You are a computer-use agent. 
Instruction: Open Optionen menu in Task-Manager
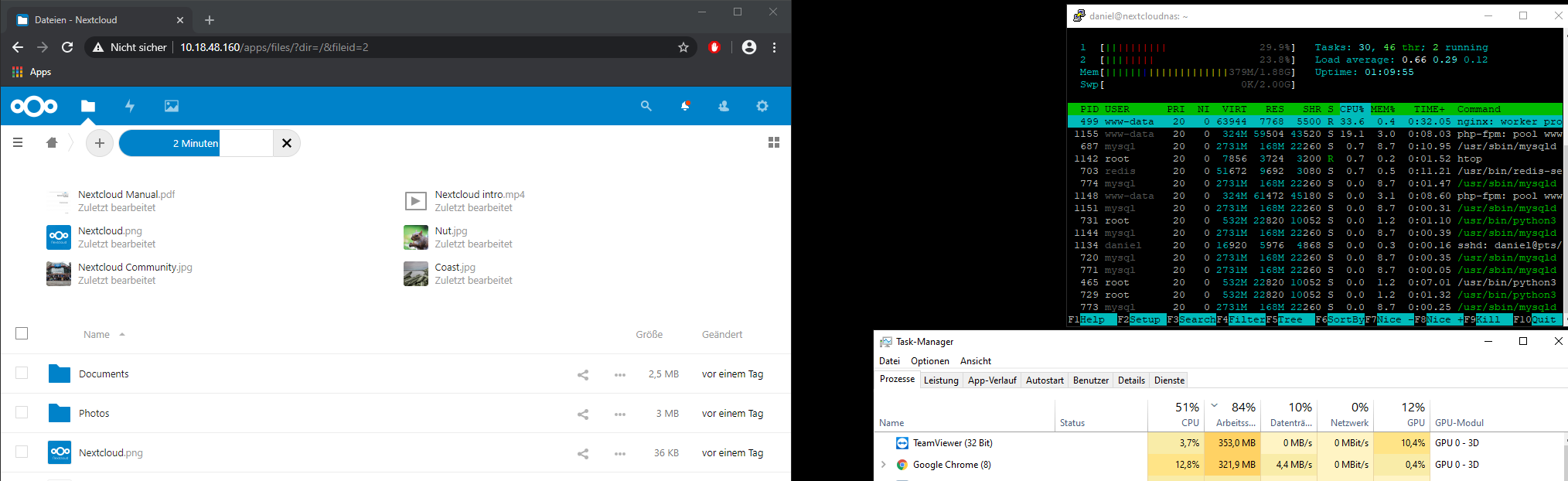[x=930, y=361]
